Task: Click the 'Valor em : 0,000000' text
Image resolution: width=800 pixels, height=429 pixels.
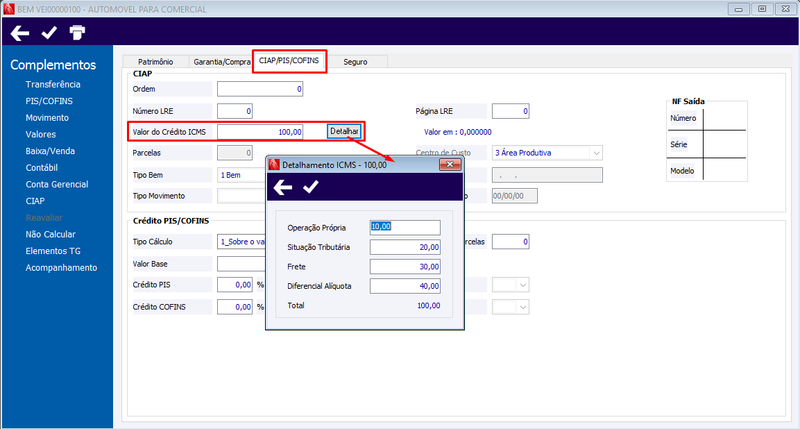Action: [x=458, y=132]
